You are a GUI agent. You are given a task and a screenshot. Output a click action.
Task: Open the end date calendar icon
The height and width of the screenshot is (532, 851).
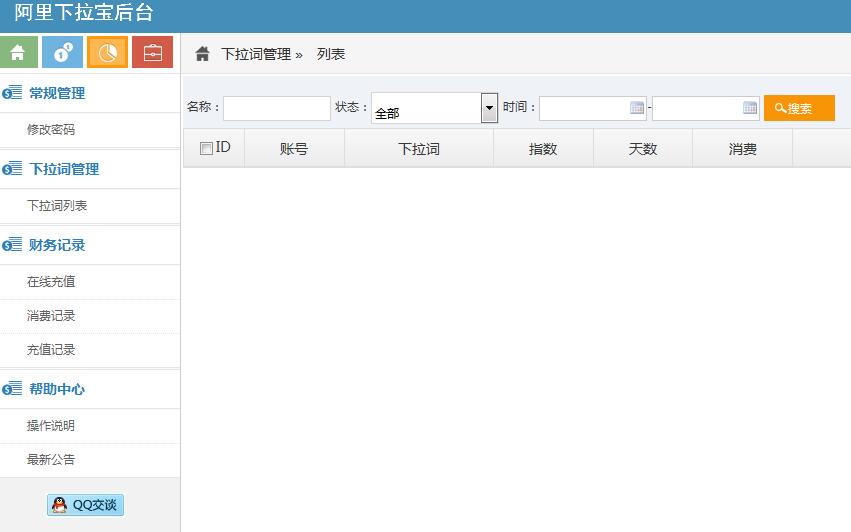[750, 108]
